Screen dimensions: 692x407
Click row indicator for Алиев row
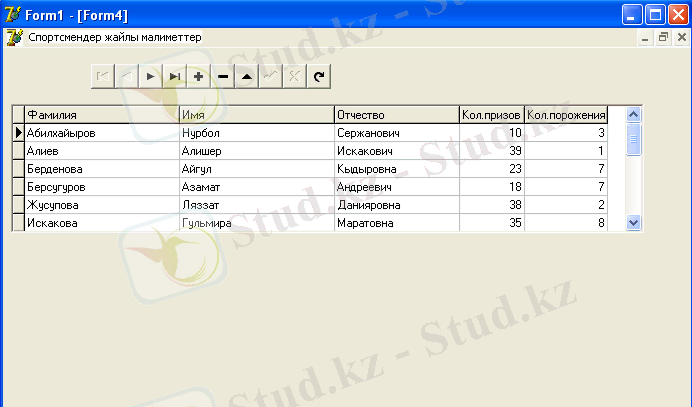18,151
